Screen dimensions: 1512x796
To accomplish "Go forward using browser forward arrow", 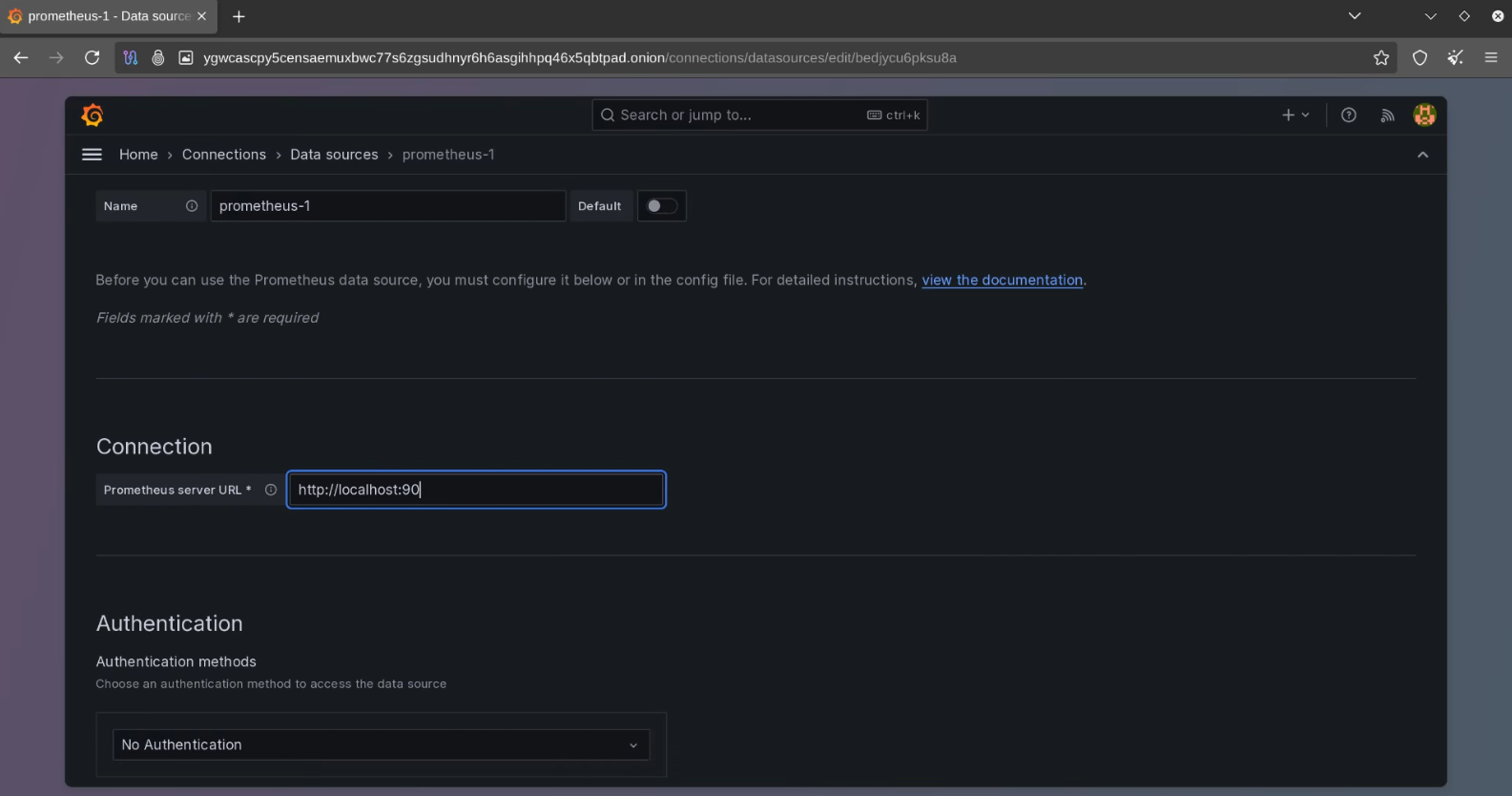I will pyautogui.click(x=56, y=58).
